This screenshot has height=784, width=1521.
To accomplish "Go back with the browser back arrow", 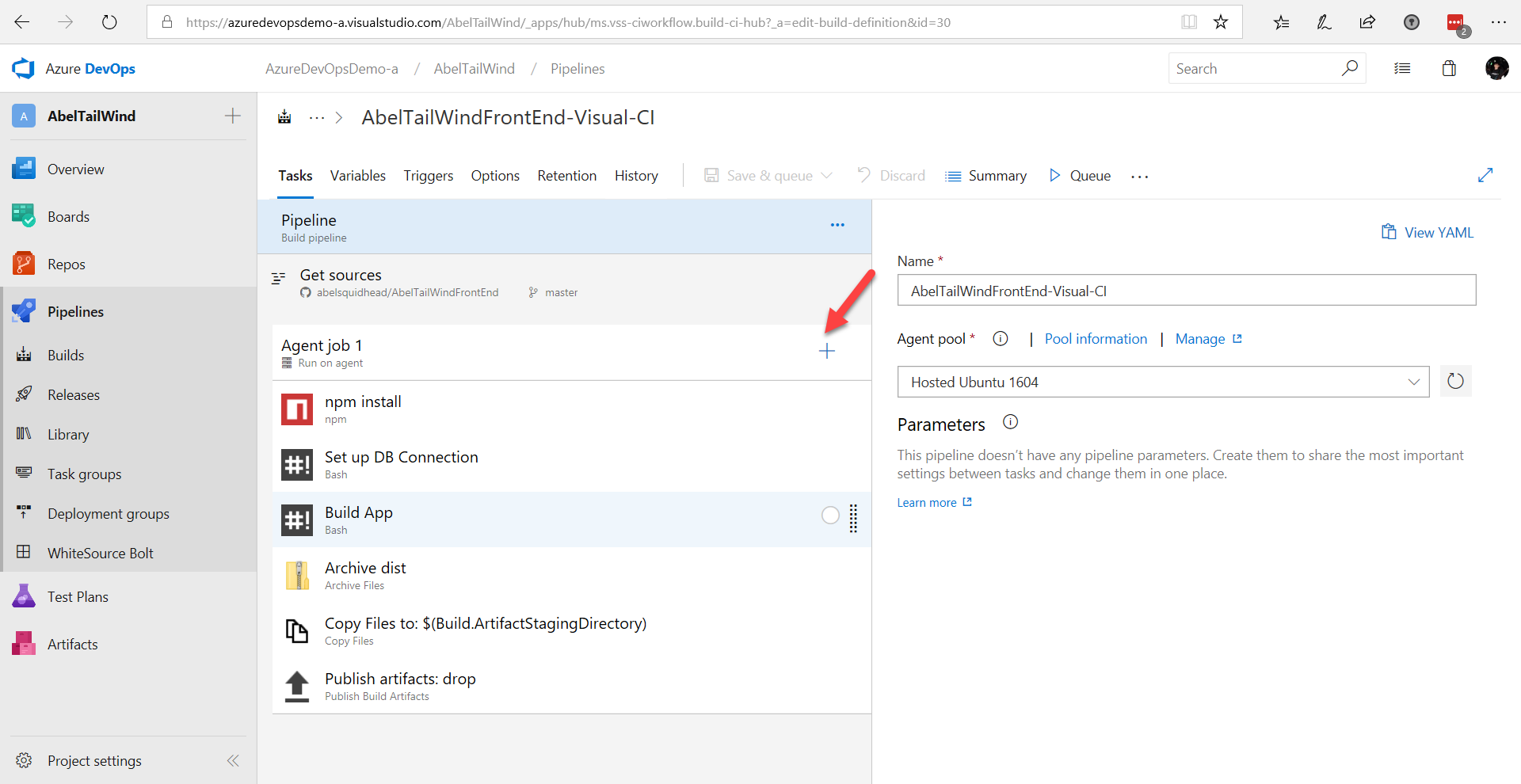I will tap(22, 22).
